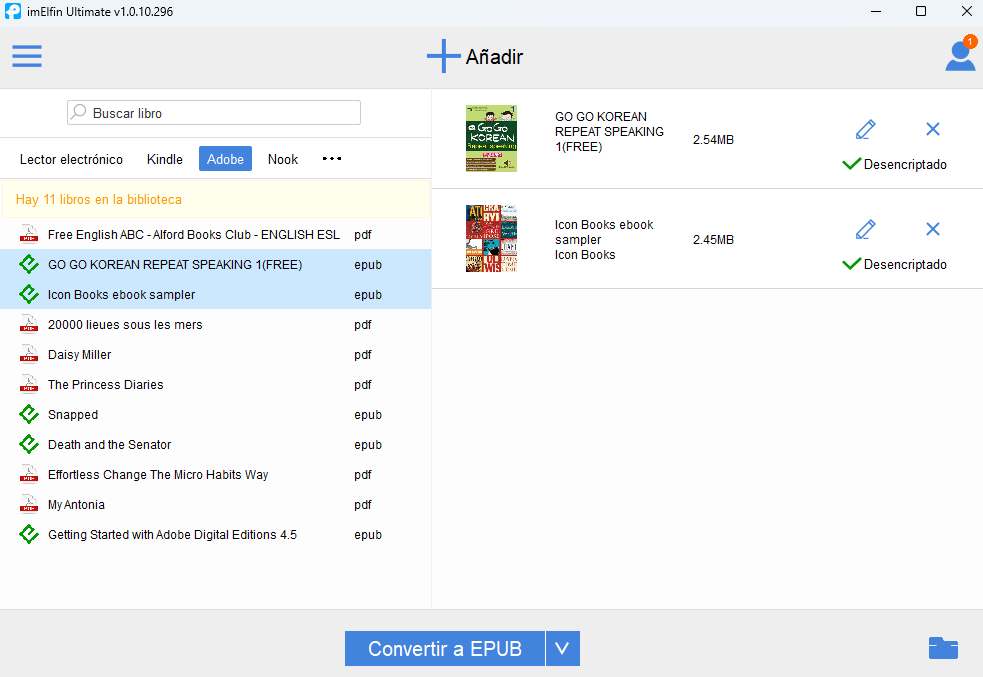Viewport: 983px width, 677px height.
Task: Click Convertir a EPUB button
Action: pyautogui.click(x=444, y=648)
